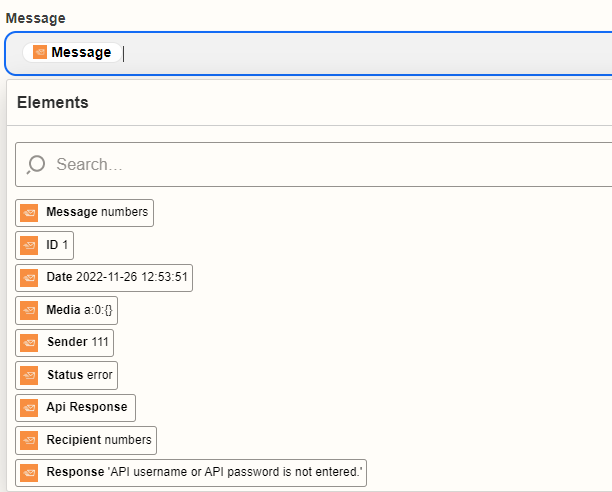Click the magnifier icon in the search box
This screenshot has width=612, height=492.
[x=36, y=164]
